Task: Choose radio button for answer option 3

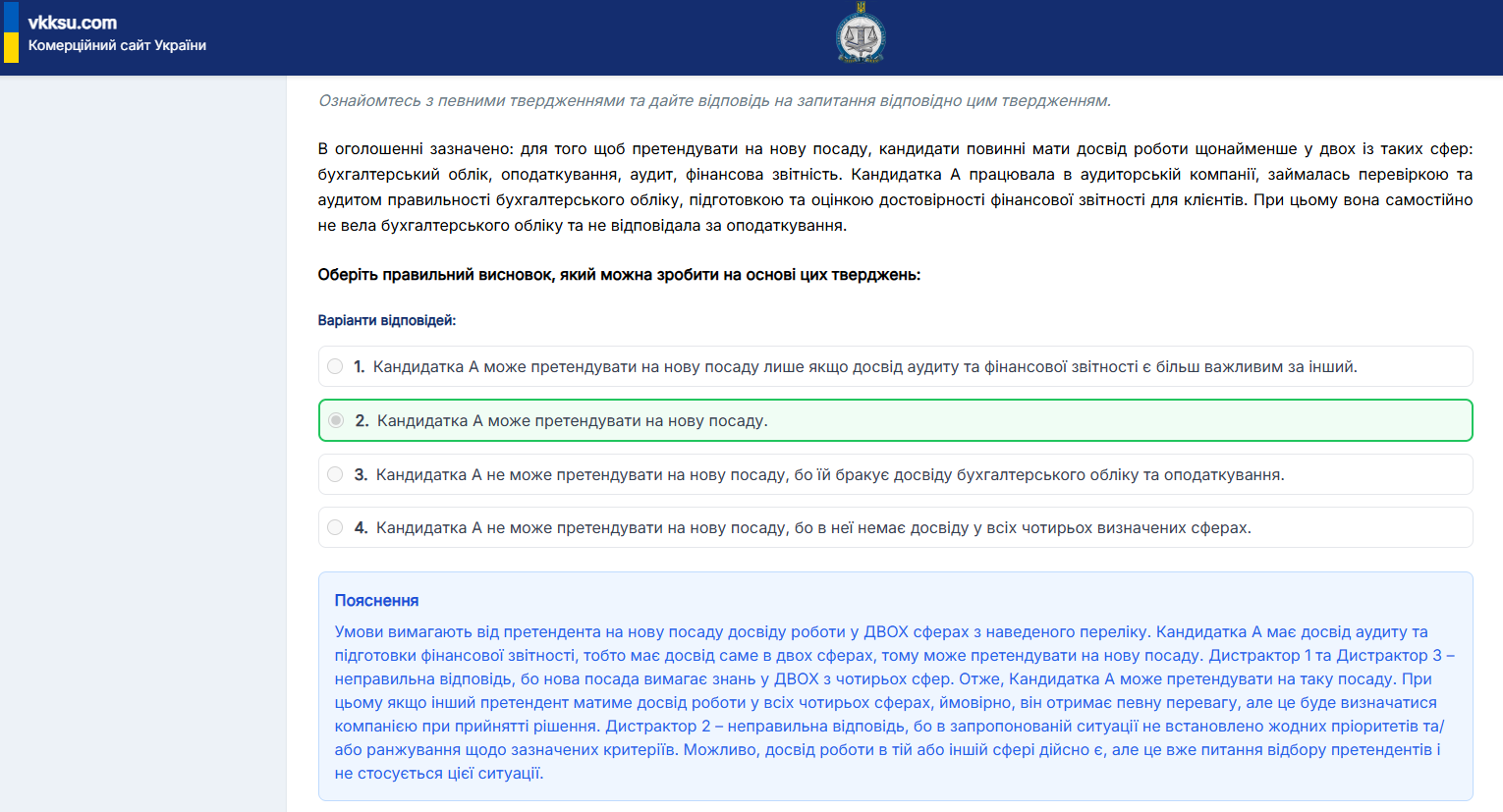Action: [x=335, y=474]
